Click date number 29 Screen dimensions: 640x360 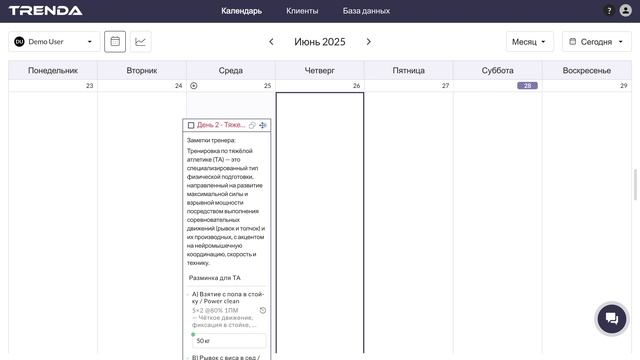coord(623,86)
